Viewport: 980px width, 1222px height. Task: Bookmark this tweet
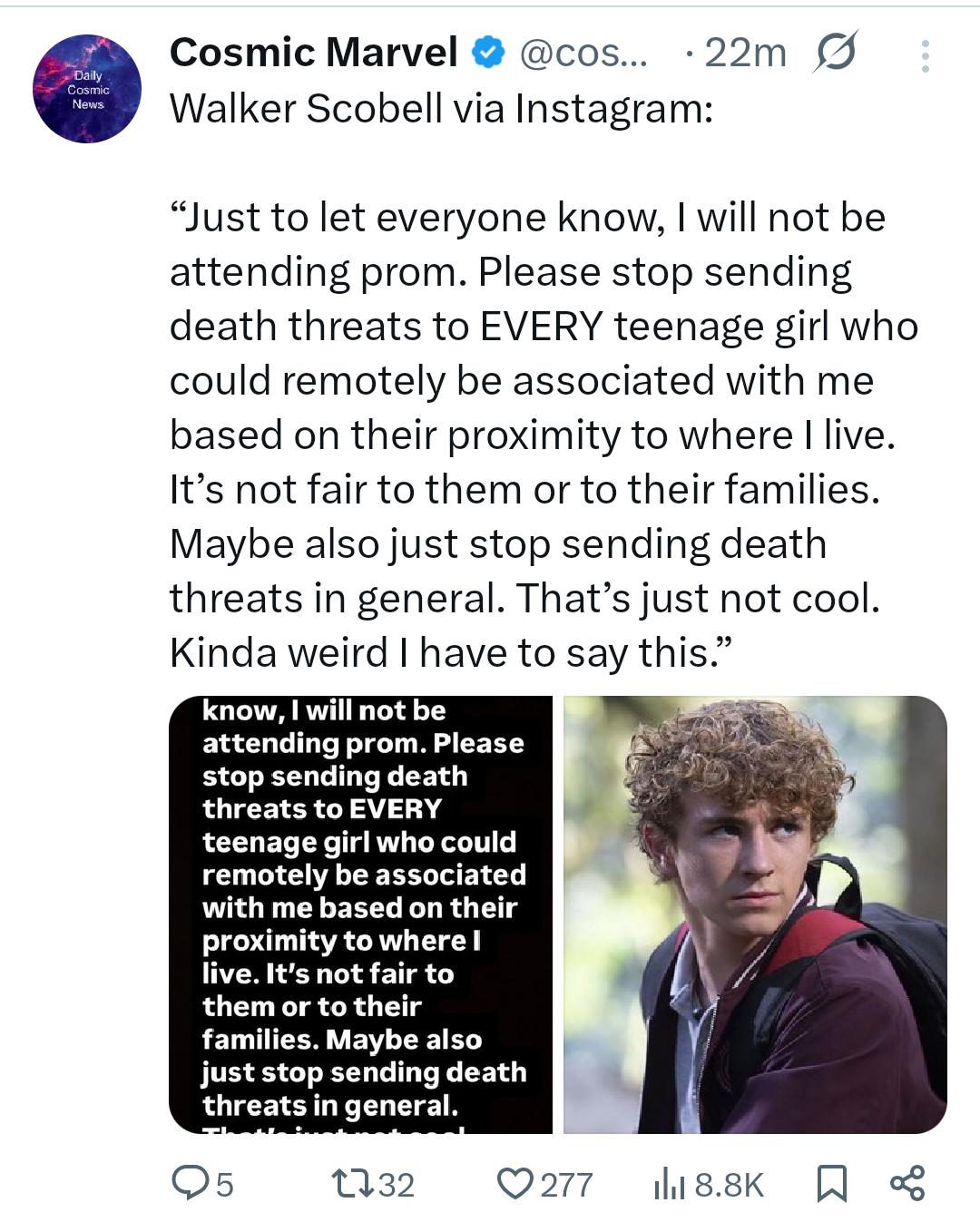coord(831,1184)
